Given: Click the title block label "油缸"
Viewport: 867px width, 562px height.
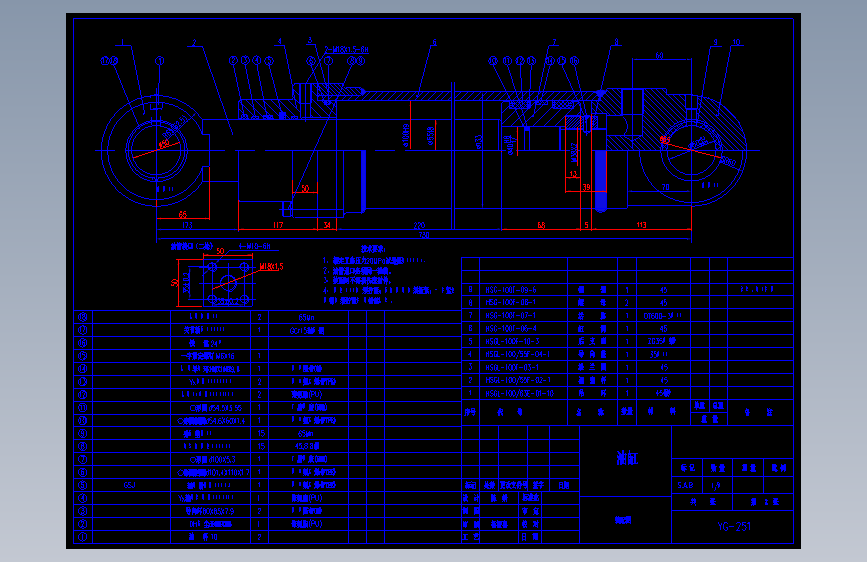Looking at the screenshot, I should coord(627,458).
